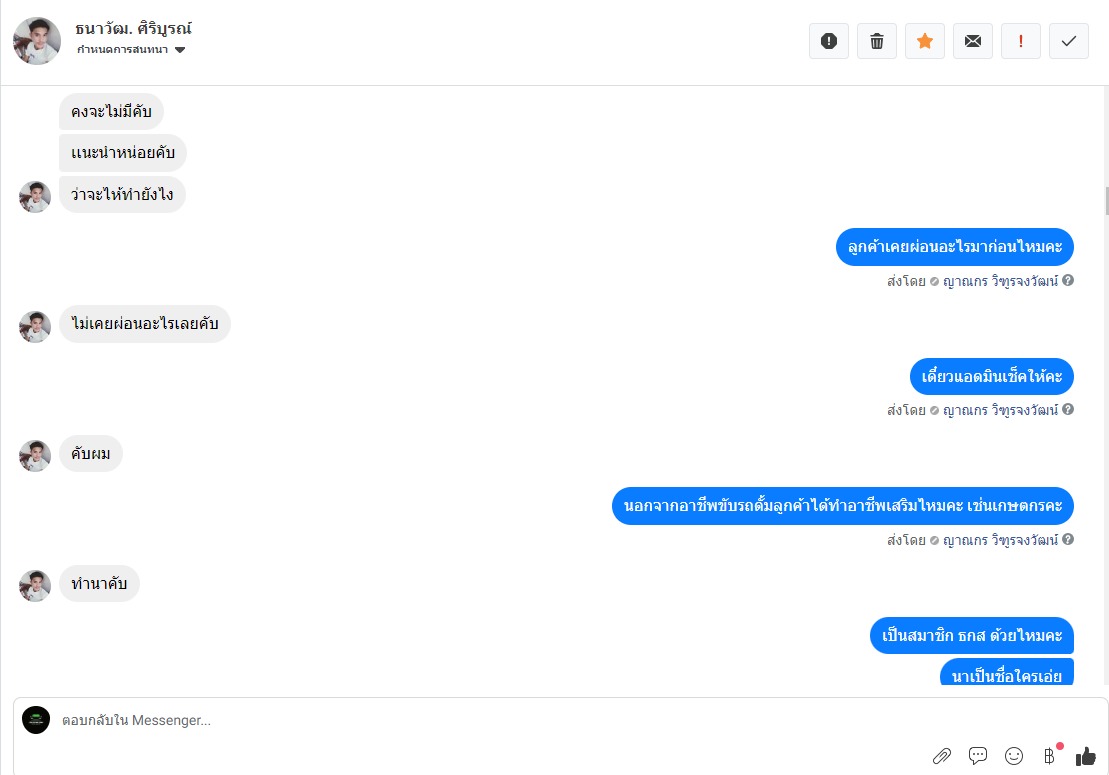
Task: Click the conversation vertical scrollbar
Action: point(1106,200)
